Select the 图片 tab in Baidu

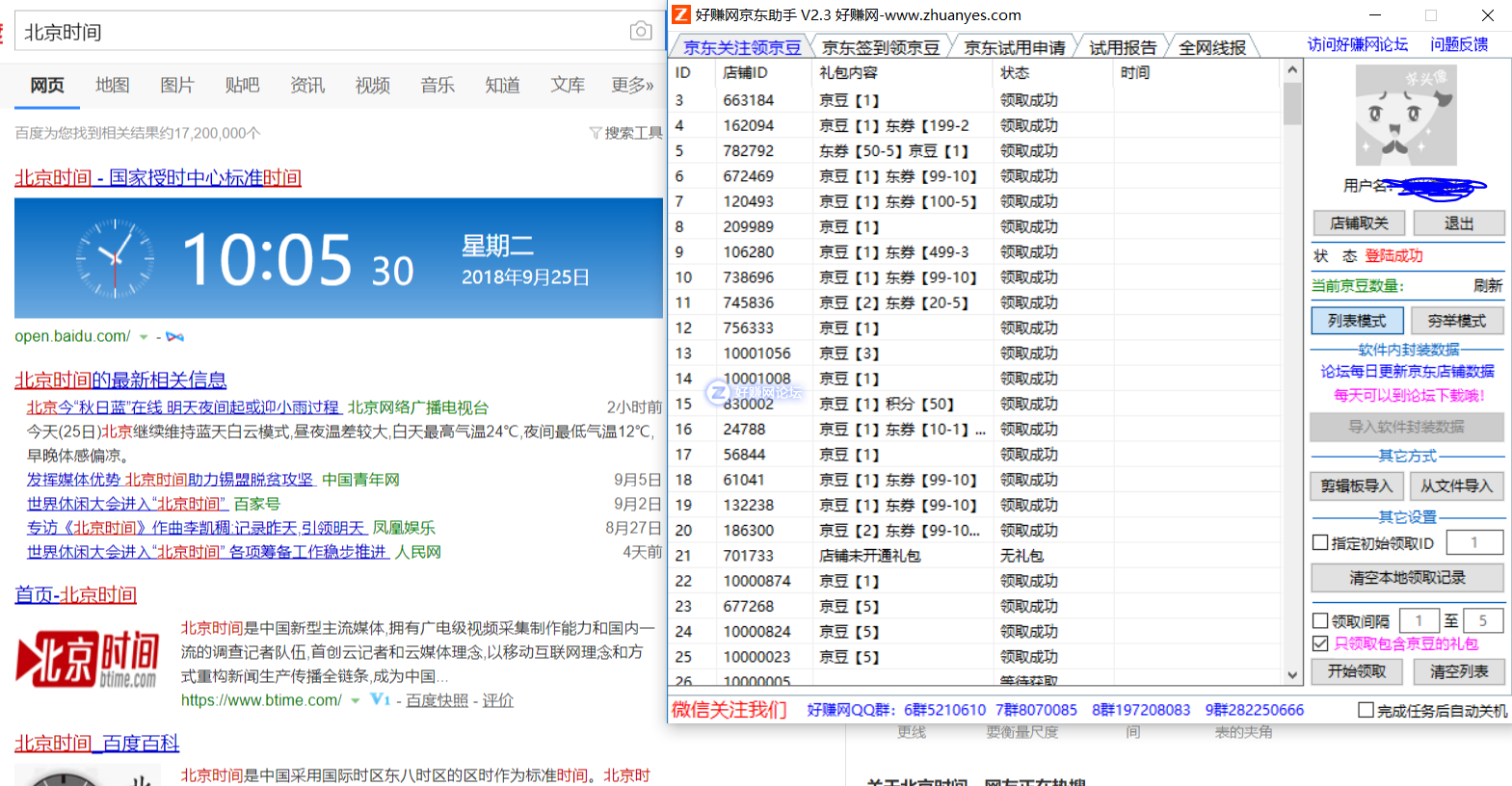pos(176,85)
